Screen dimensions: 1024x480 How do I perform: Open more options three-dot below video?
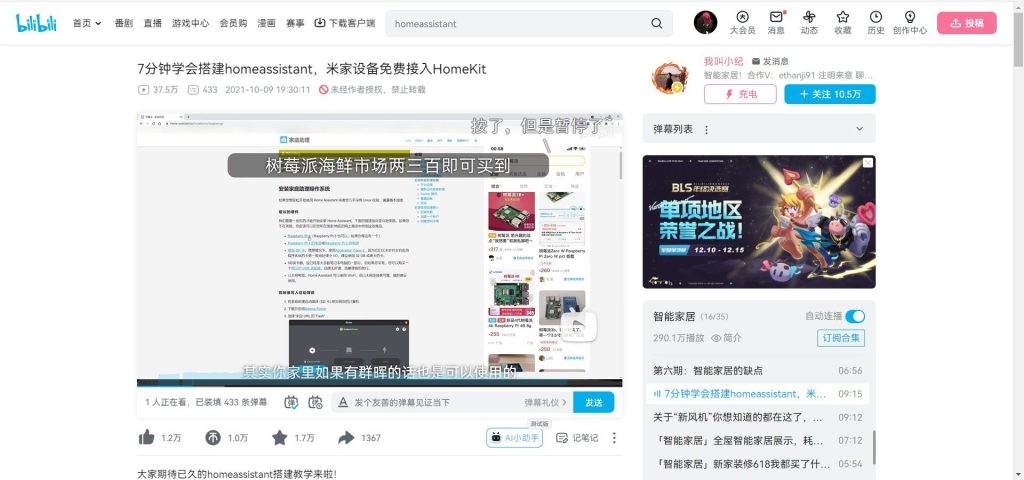(x=614, y=438)
